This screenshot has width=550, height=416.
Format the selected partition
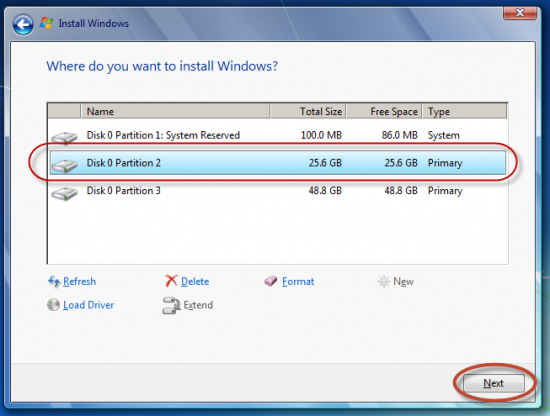click(298, 281)
